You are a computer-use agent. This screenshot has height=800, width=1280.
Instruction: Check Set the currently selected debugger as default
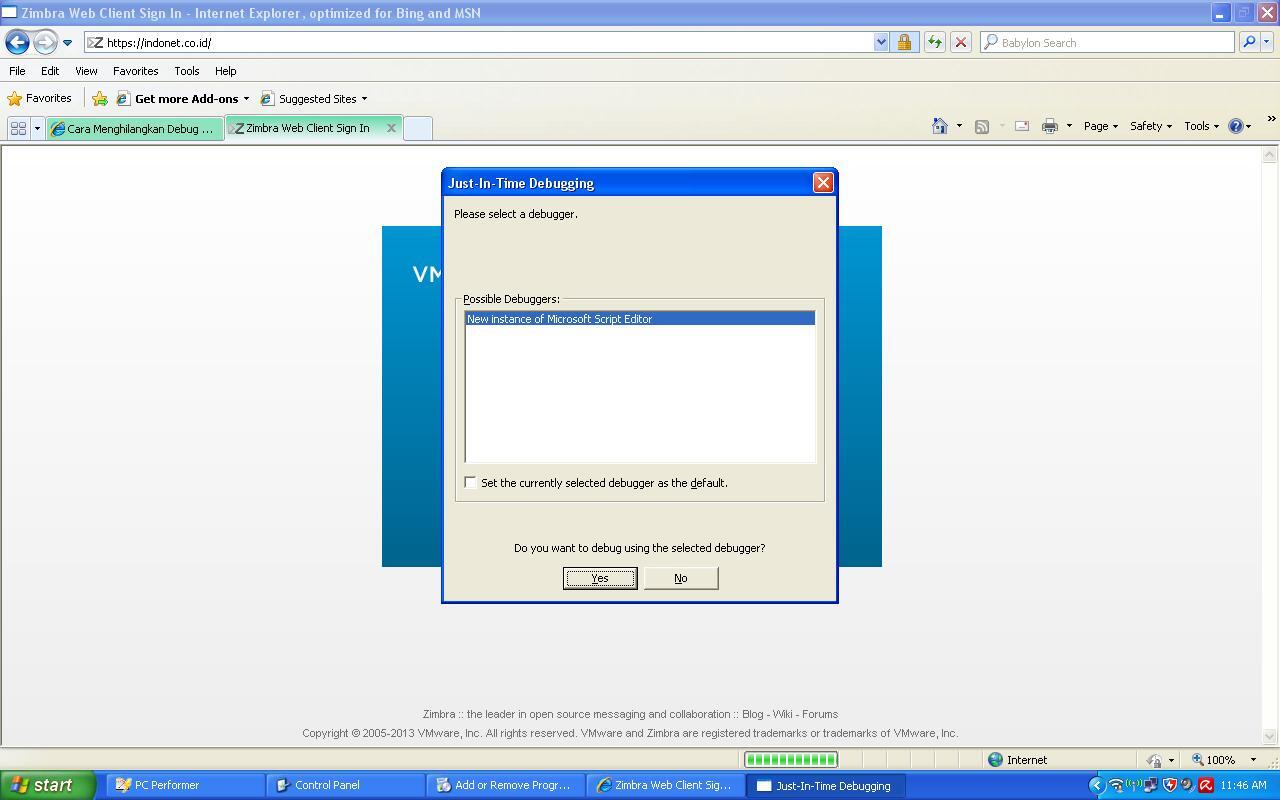tap(470, 482)
